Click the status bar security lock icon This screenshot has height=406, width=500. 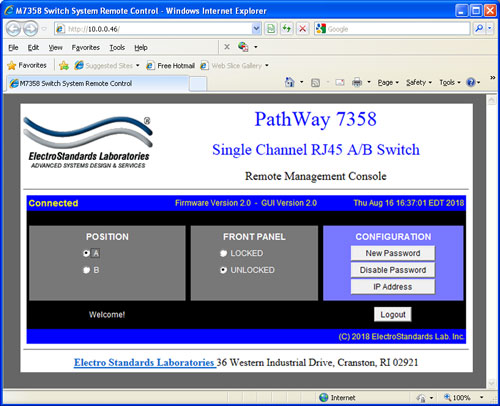421,398
